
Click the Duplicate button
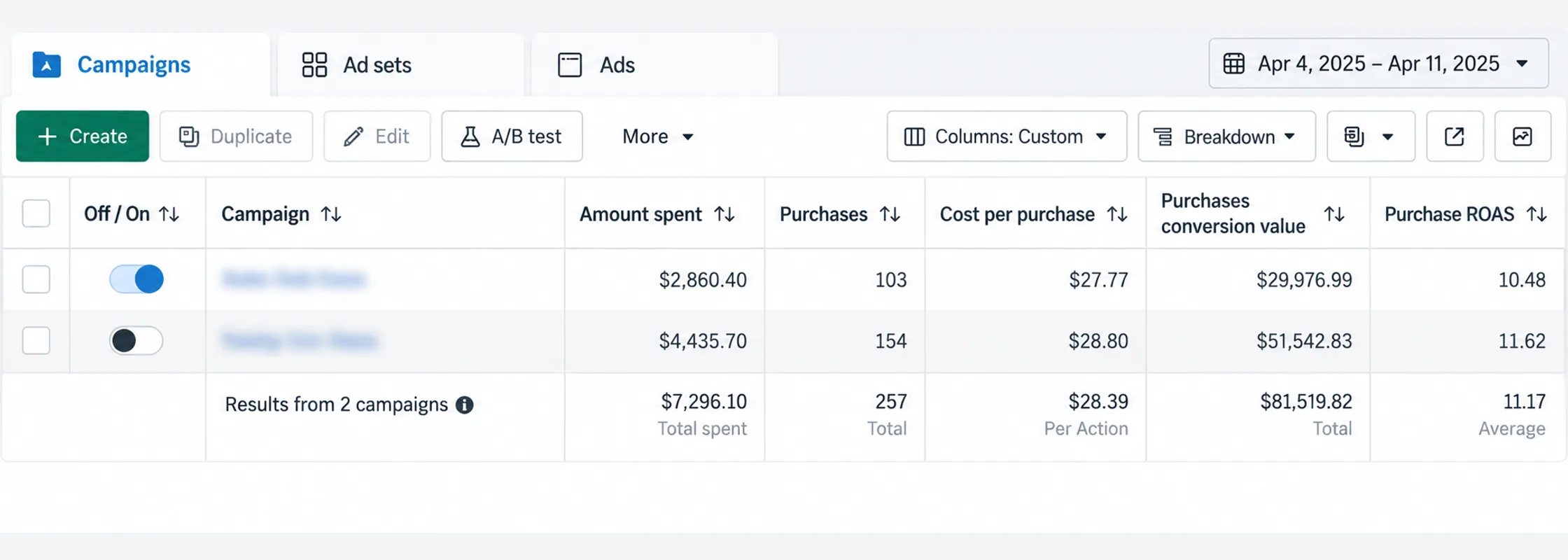click(236, 136)
